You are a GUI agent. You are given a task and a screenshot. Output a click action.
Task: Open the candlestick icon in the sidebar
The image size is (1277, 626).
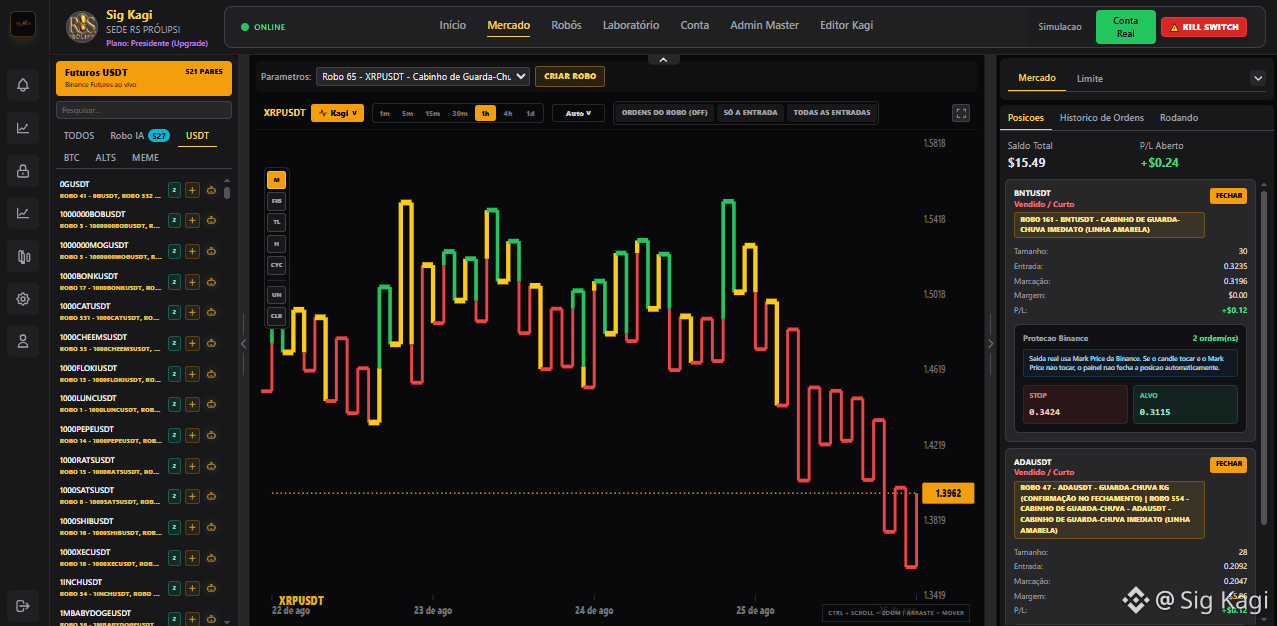click(23, 255)
